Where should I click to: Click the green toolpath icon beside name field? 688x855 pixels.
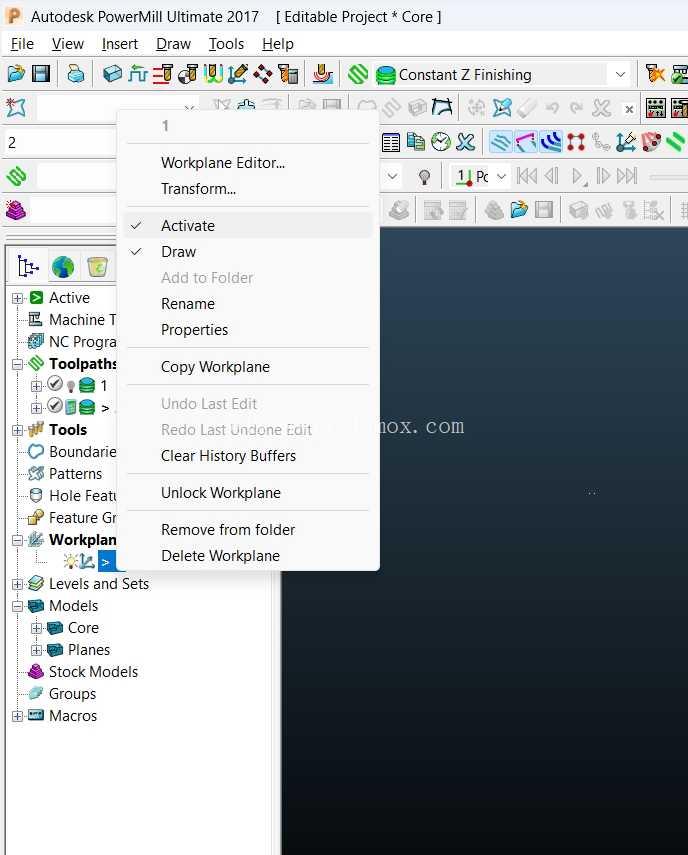coord(16,176)
